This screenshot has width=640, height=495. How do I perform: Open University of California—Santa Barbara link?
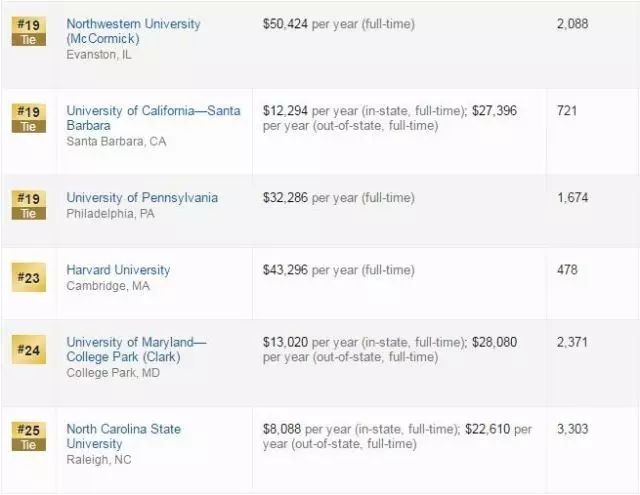pos(153,118)
